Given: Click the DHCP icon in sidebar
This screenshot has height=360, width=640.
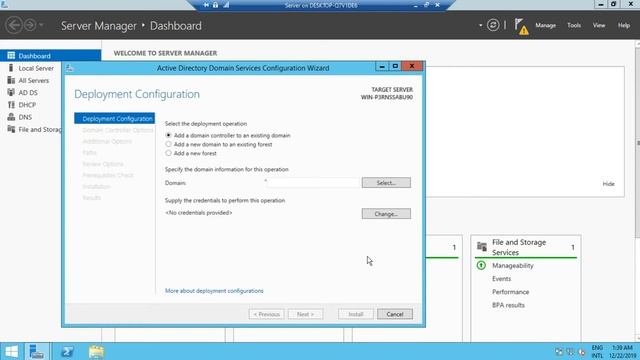Looking at the screenshot, I should (11, 104).
